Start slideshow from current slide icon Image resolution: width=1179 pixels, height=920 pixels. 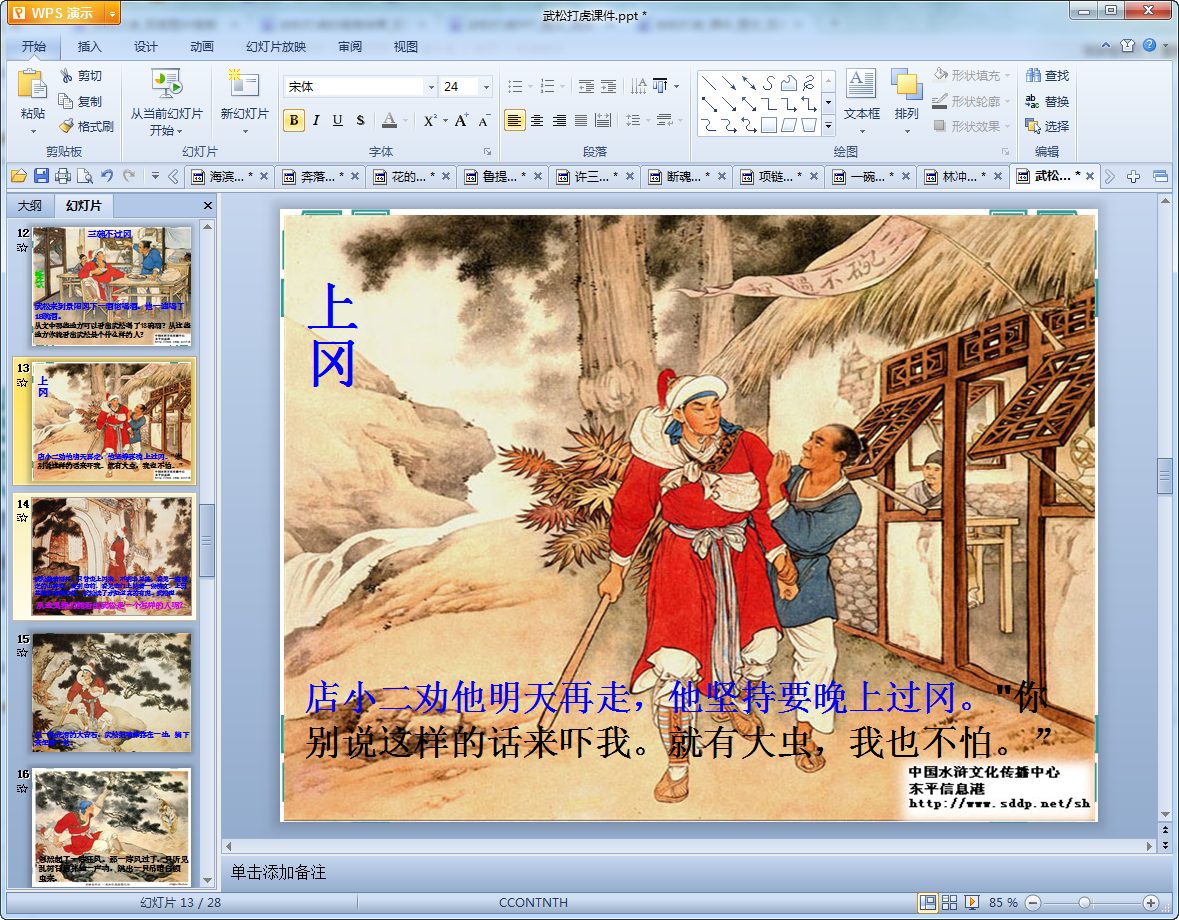(x=166, y=84)
